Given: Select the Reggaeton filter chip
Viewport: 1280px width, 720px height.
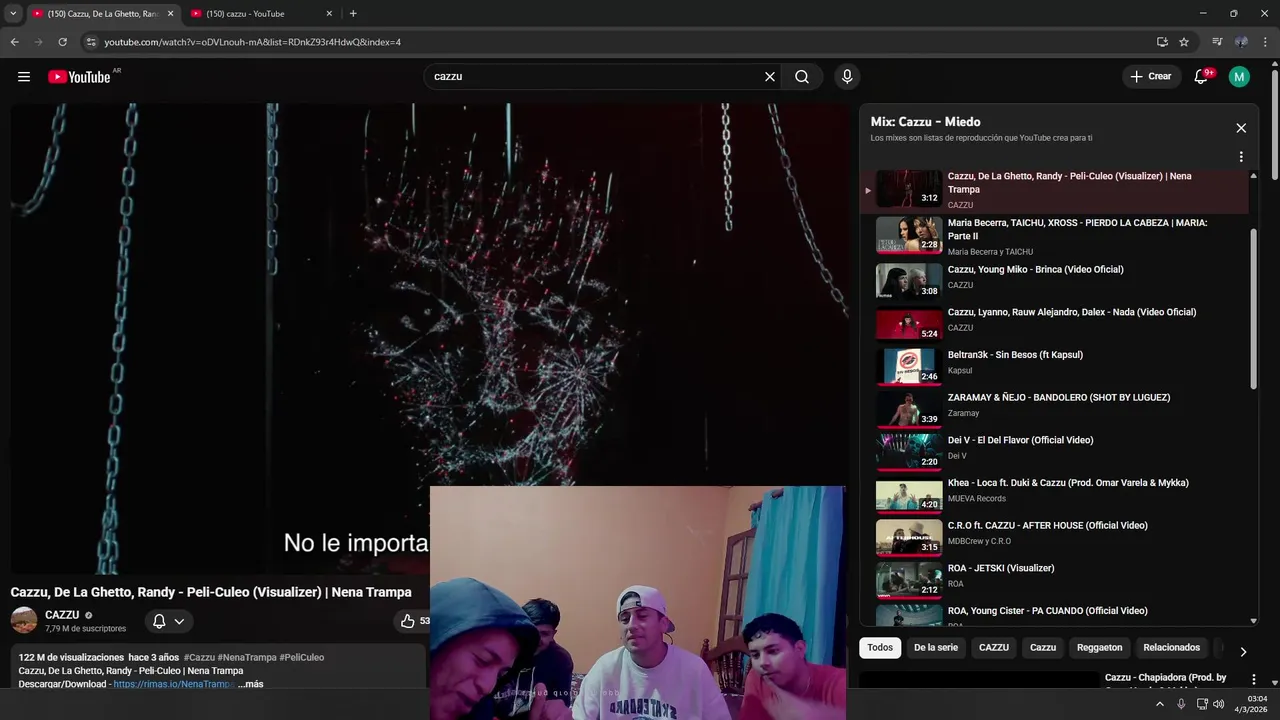Looking at the screenshot, I should [1100, 648].
